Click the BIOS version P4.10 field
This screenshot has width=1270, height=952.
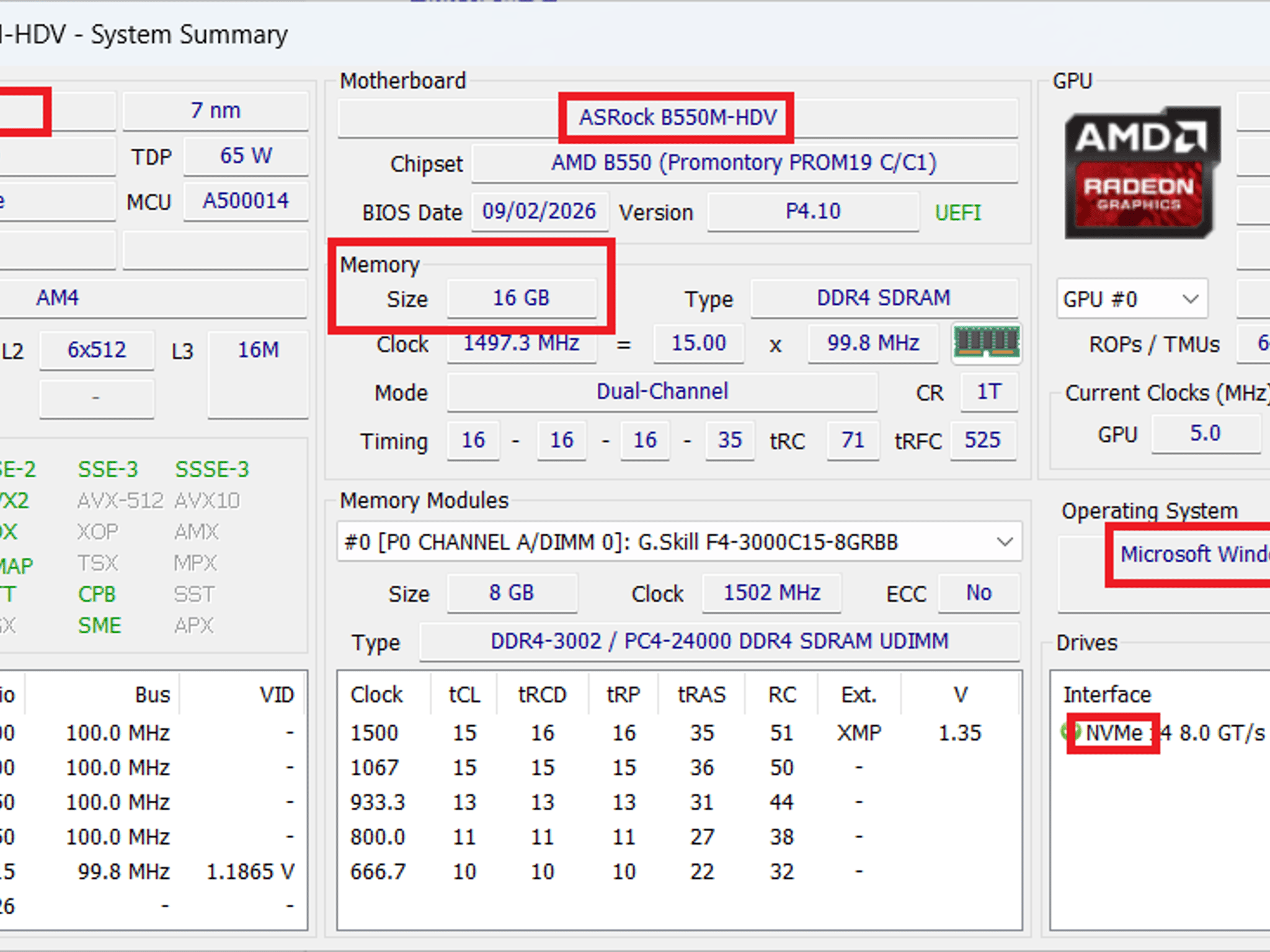click(812, 211)
